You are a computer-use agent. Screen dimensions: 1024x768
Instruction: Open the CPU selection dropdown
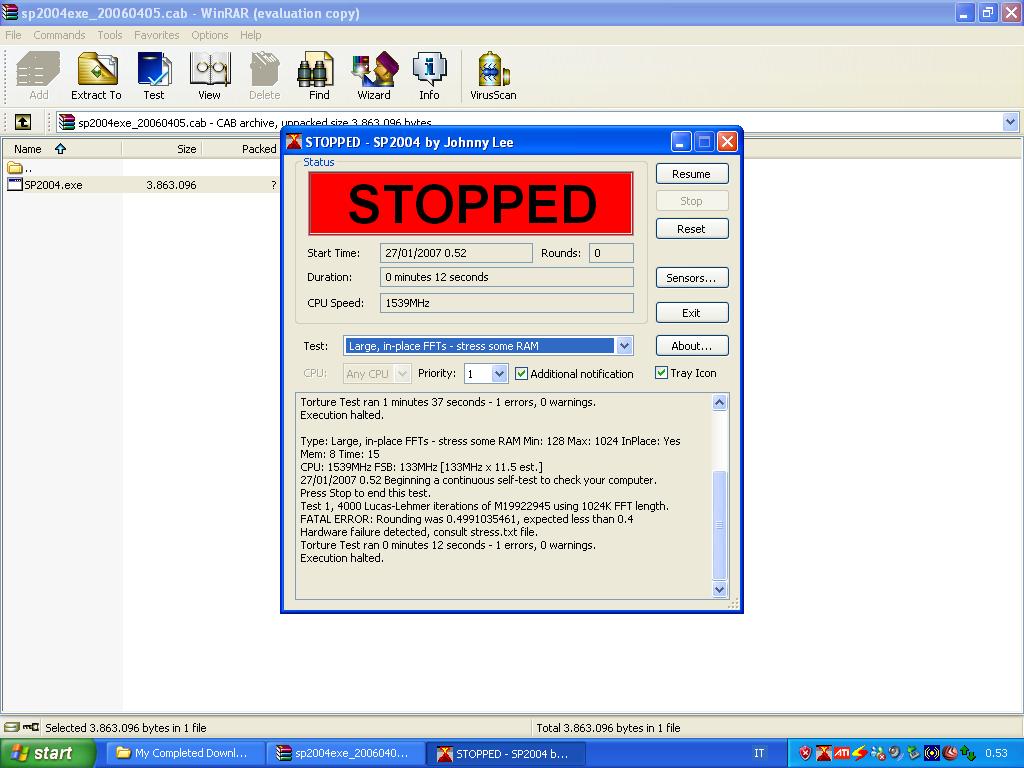tap(402, 374)
